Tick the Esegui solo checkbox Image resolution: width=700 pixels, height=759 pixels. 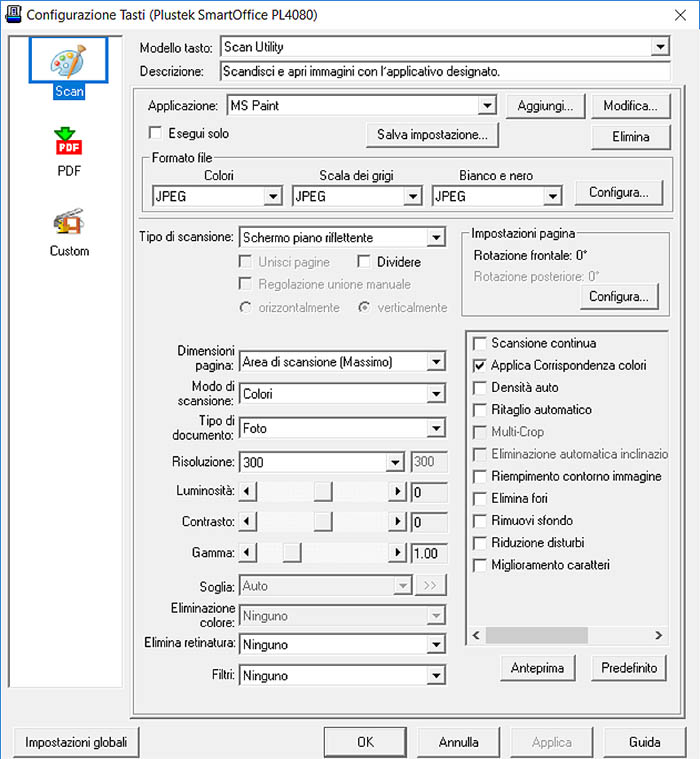(x=155, y=132)
